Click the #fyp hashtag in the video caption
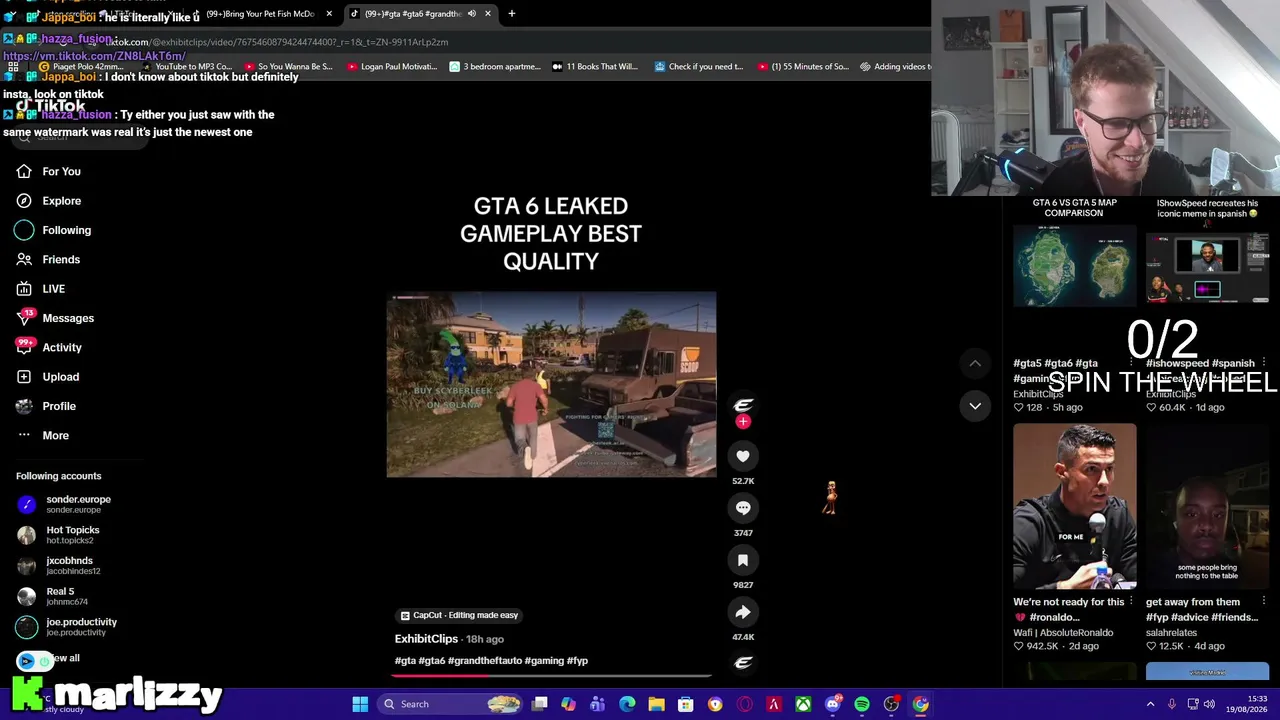The width and height of the screenshot is (1280, 720). 578,661
